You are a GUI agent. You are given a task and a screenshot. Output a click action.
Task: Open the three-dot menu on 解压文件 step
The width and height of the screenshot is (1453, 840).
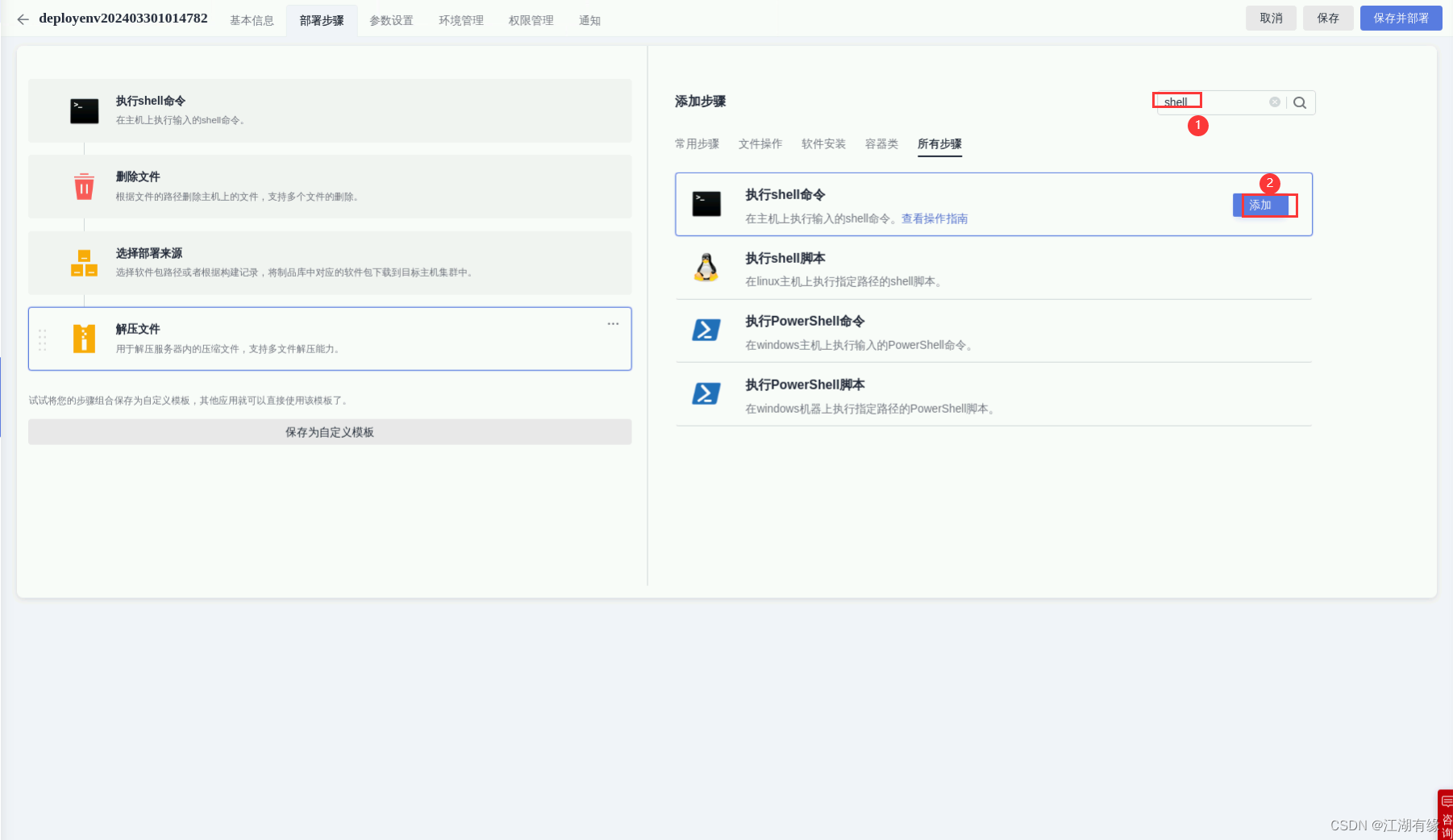click(x=613, y=323)
